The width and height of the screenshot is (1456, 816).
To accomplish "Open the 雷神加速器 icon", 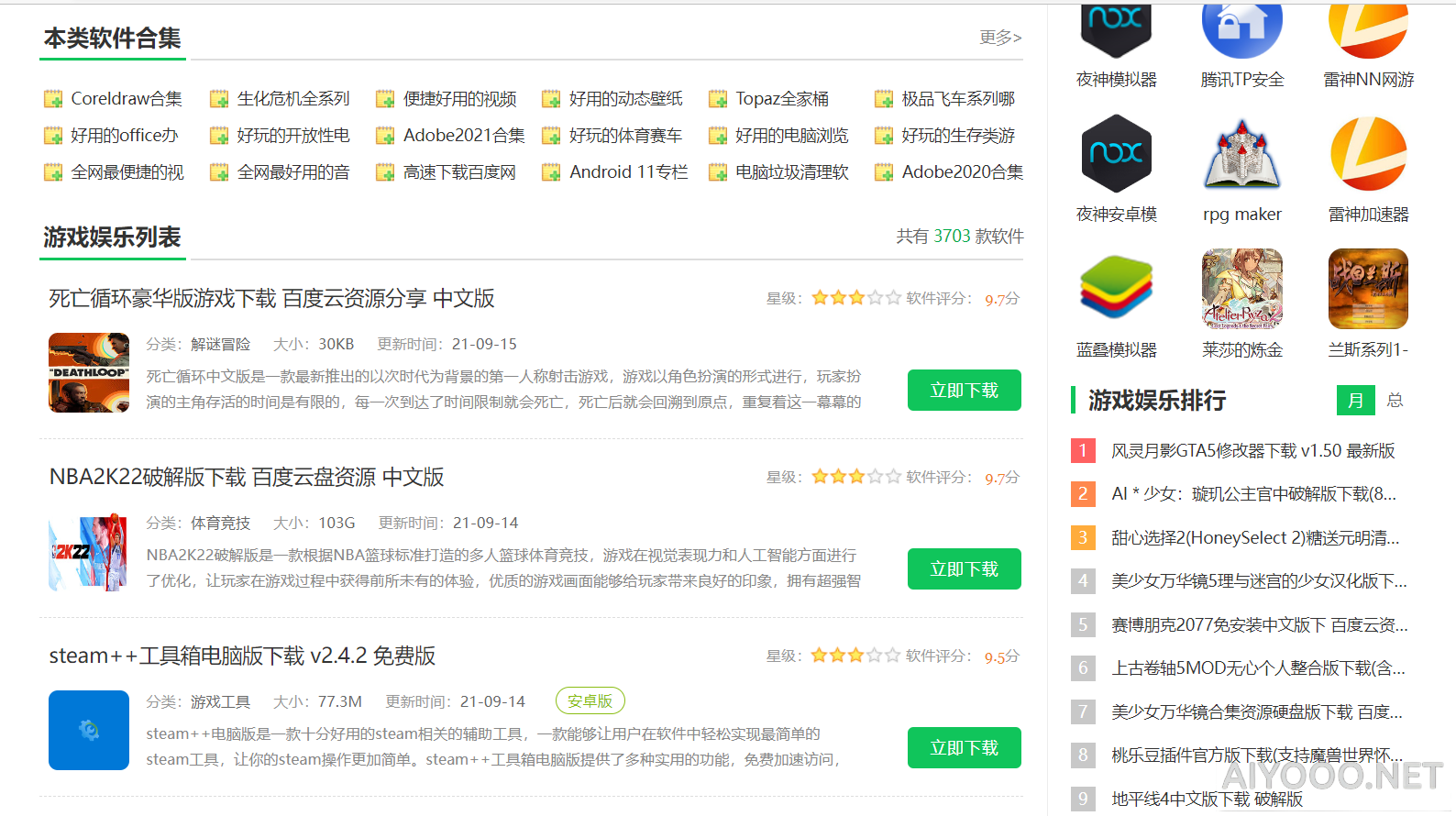I will pos(1368,153).
